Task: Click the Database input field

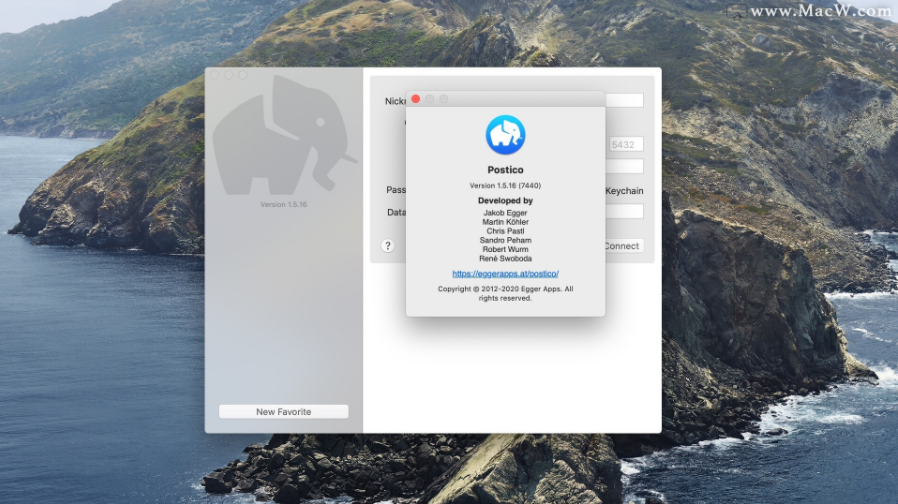Action: [x=624, y=211]
